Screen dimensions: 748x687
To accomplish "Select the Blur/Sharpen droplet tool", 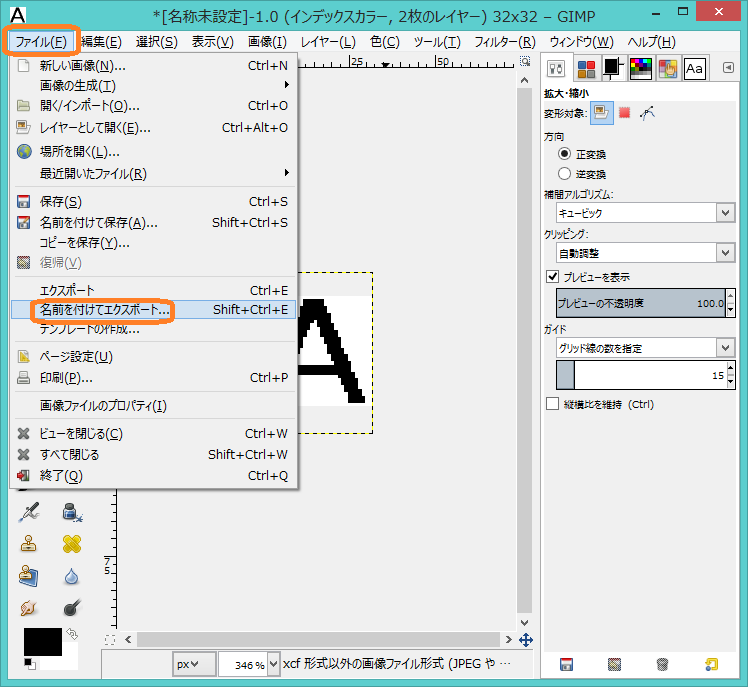I will (72, 576).
